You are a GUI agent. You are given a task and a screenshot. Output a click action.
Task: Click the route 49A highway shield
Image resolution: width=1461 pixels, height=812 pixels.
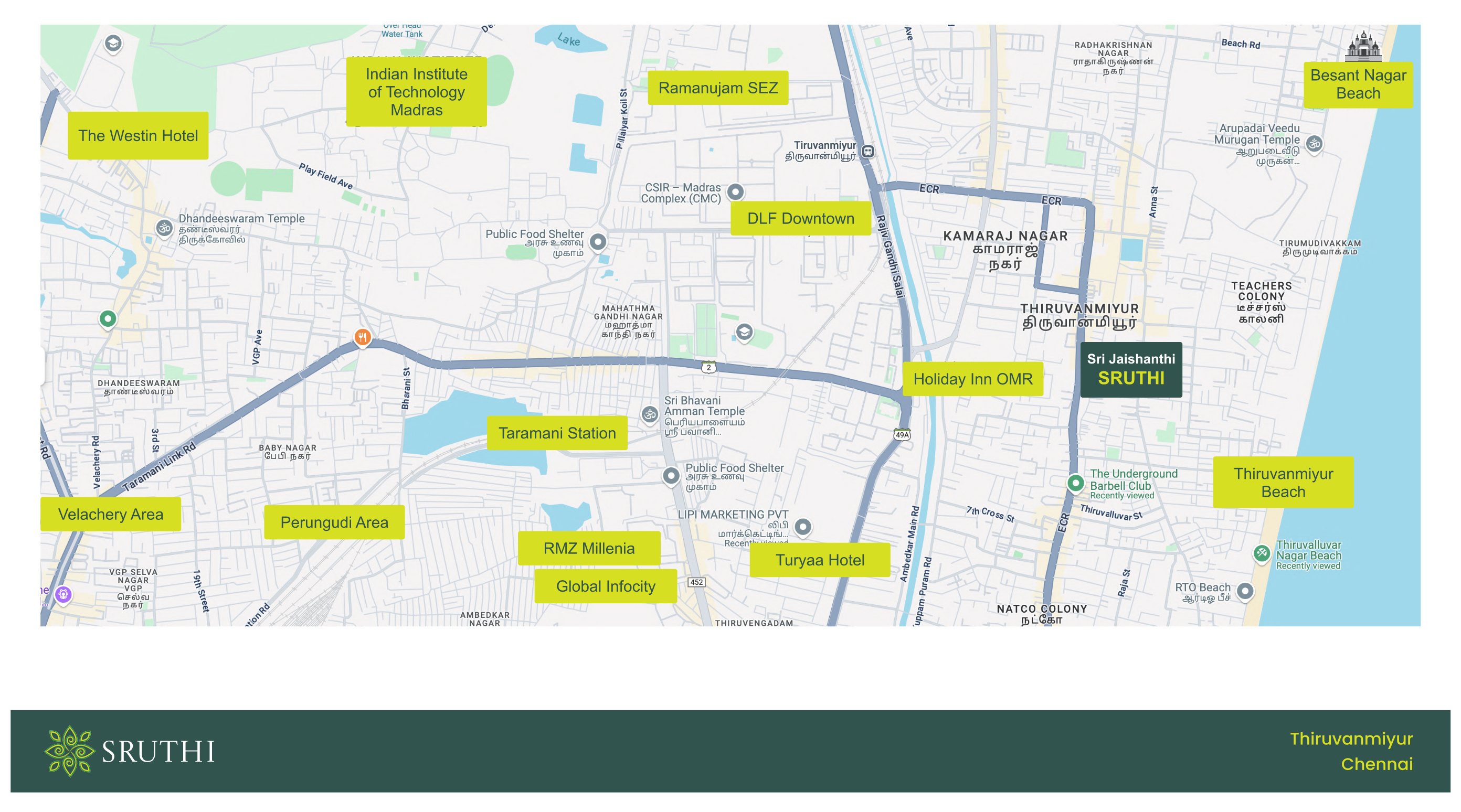point(902,435)
